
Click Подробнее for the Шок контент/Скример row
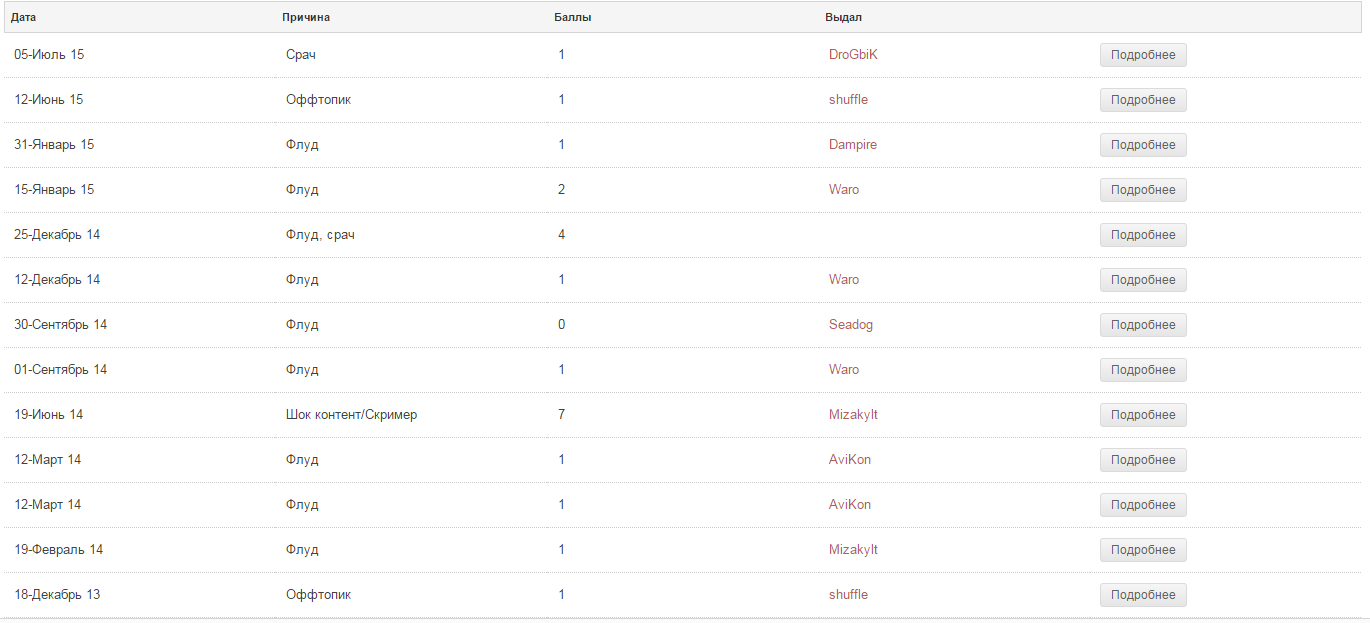pyautogui.click(x=1143, y=415)
